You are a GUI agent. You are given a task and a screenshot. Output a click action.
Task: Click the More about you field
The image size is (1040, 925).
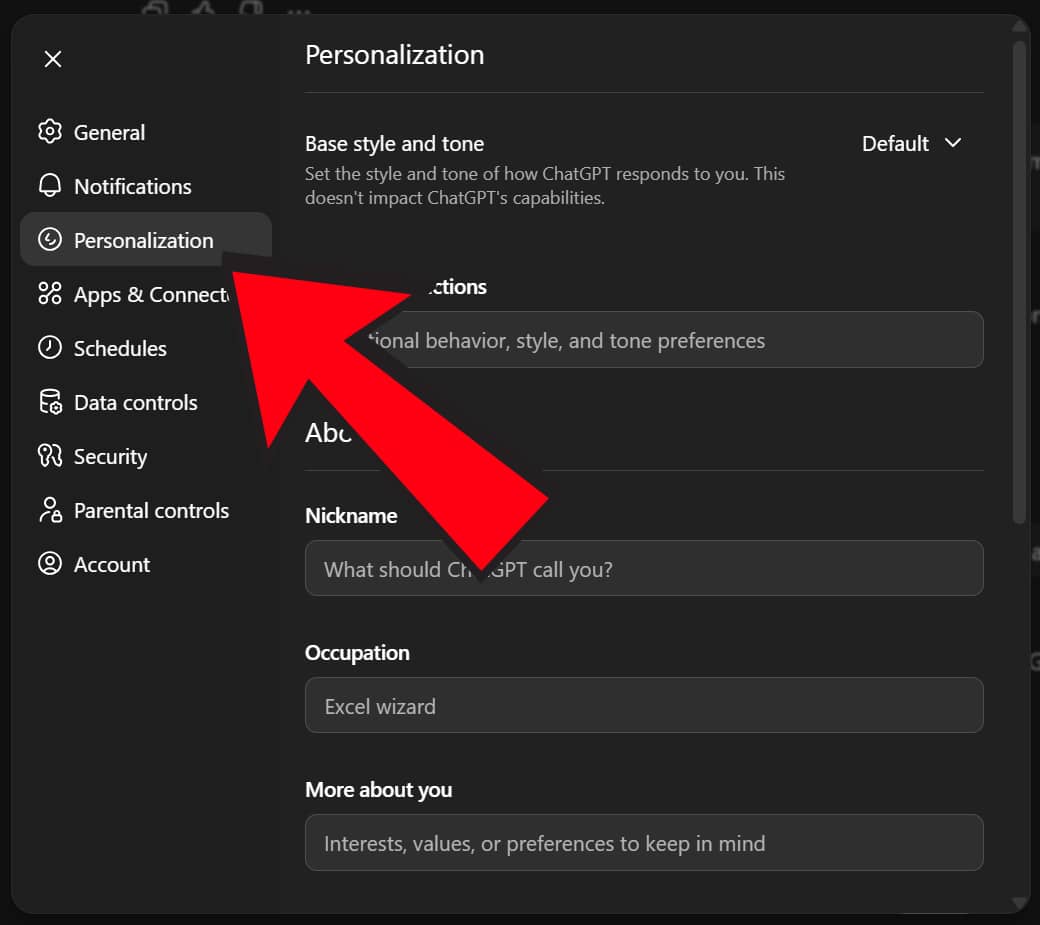pyautogui.click(x=644, y=843)
